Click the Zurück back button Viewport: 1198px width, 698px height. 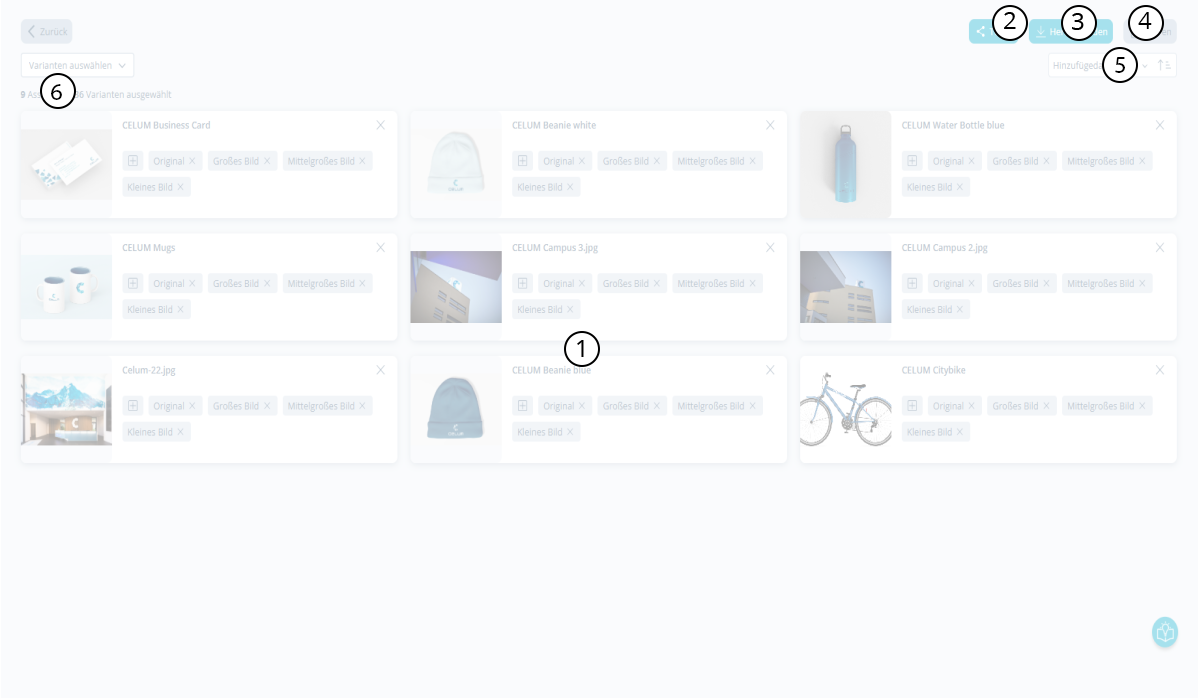[47, 31]
